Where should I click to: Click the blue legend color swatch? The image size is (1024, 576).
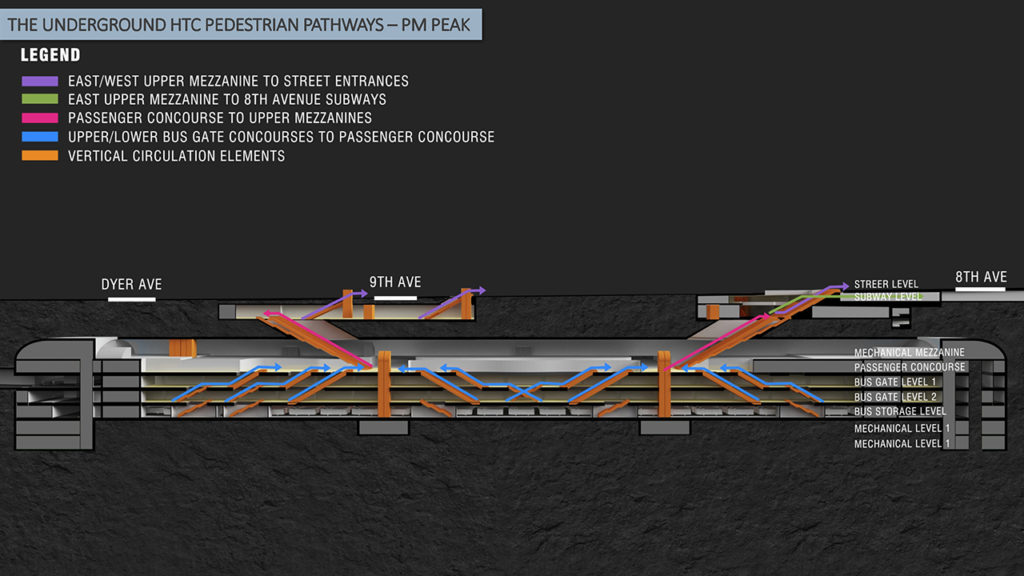point(40,137)
